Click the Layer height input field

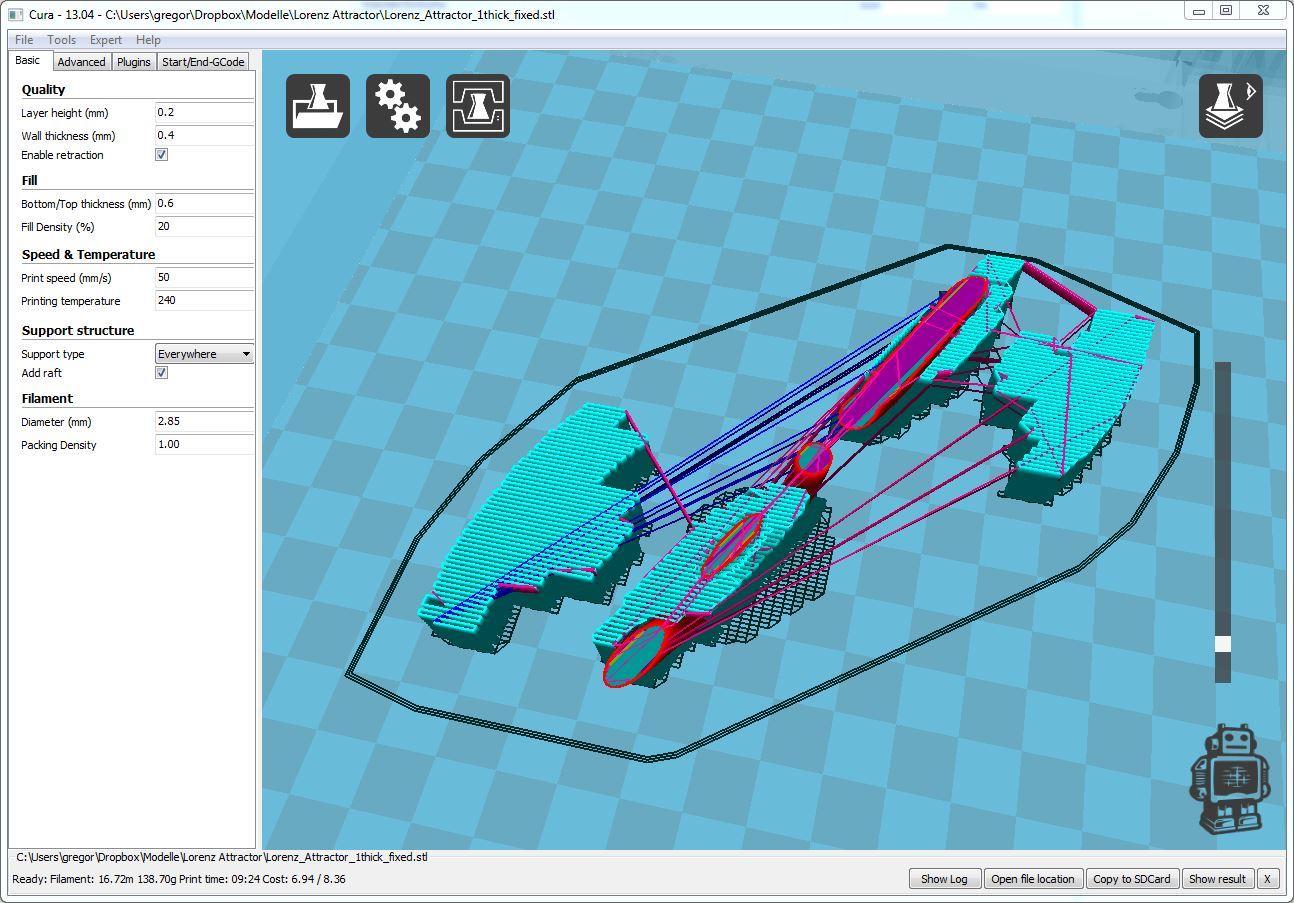205,113
